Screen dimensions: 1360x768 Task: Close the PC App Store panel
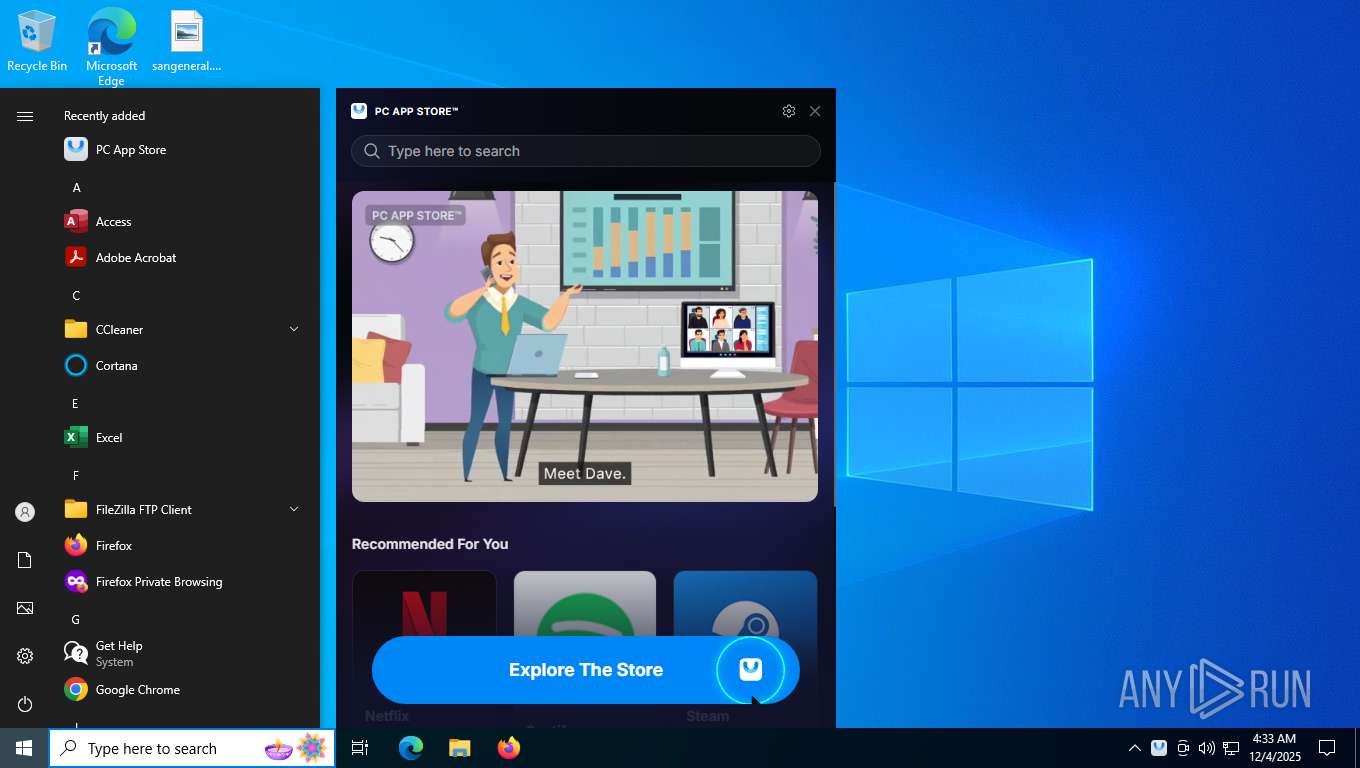pos(815,111)
